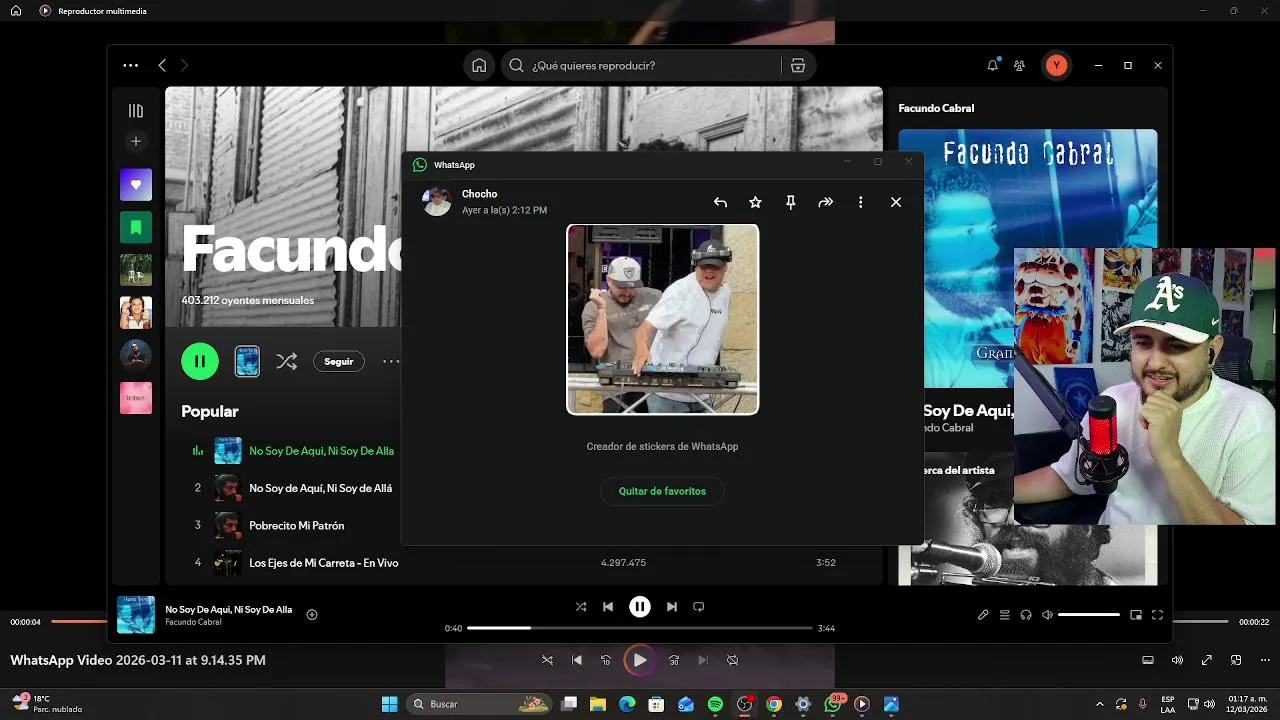Switch media player to mini player
Viewport: 1280px width, 720px height.
pyautogui.click(x=1236, y=660)
